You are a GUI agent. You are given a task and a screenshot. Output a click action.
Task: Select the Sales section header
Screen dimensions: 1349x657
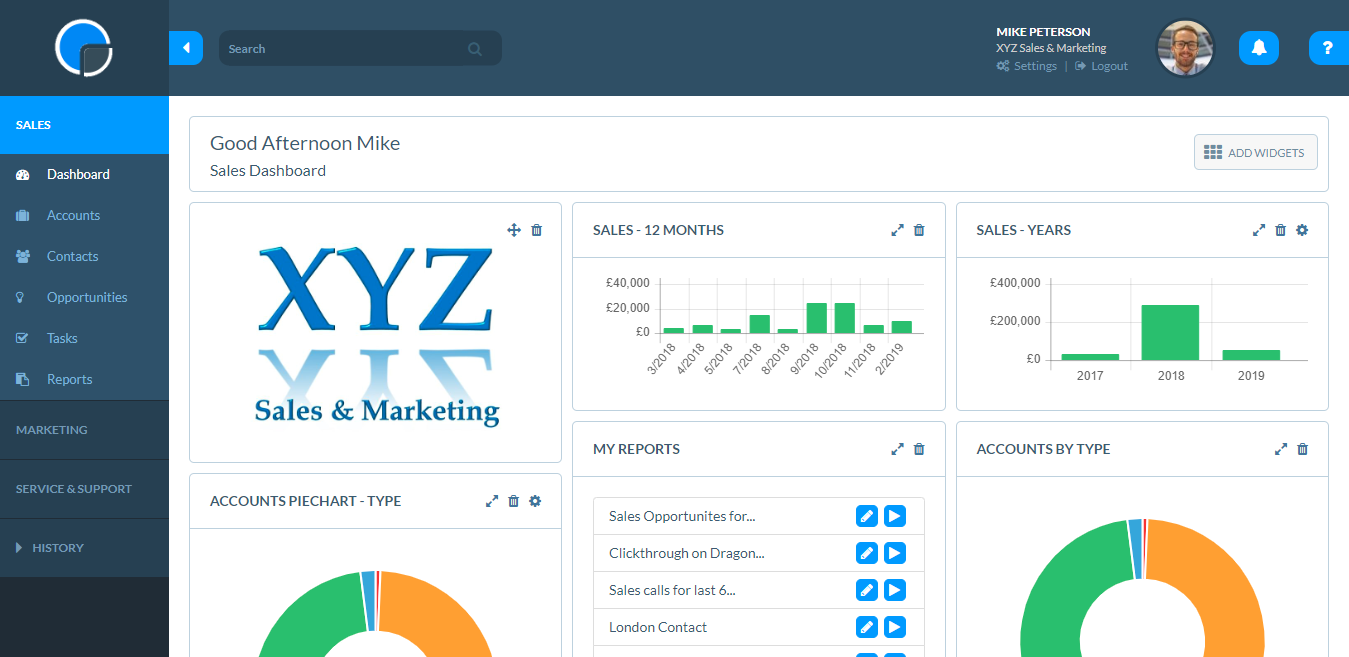click(x=84, y=125)
